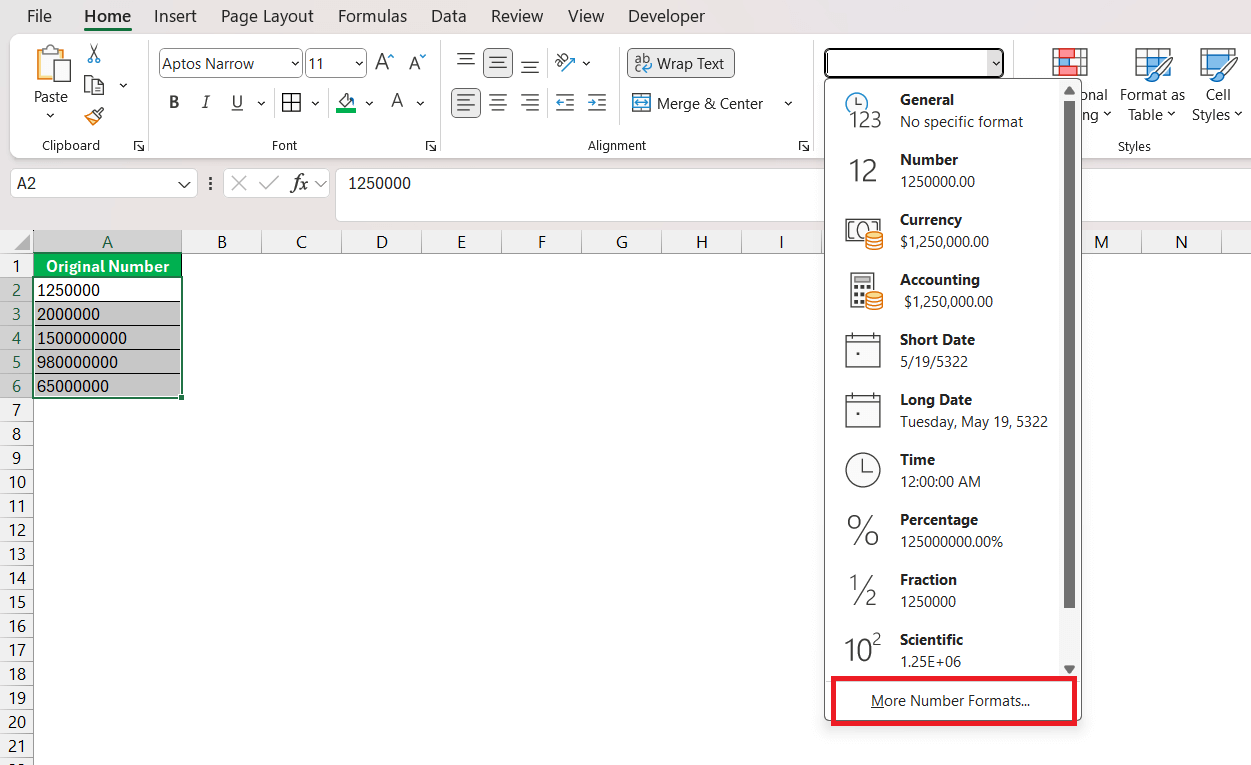The height and width of the screenshot is (765, 1251).
Task: Click Increase Indent icon
Action: 597,103
